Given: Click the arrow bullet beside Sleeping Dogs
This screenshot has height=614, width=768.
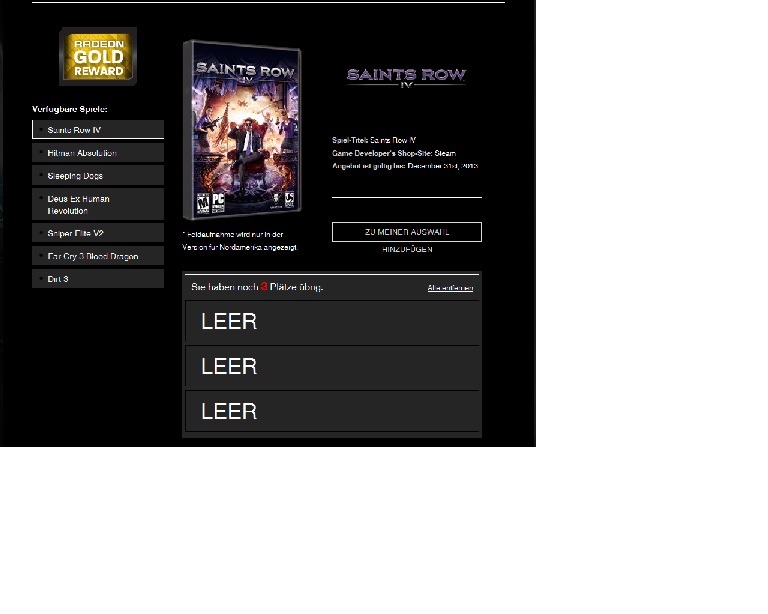Looking at the screenshot, I should coord(41,175).
